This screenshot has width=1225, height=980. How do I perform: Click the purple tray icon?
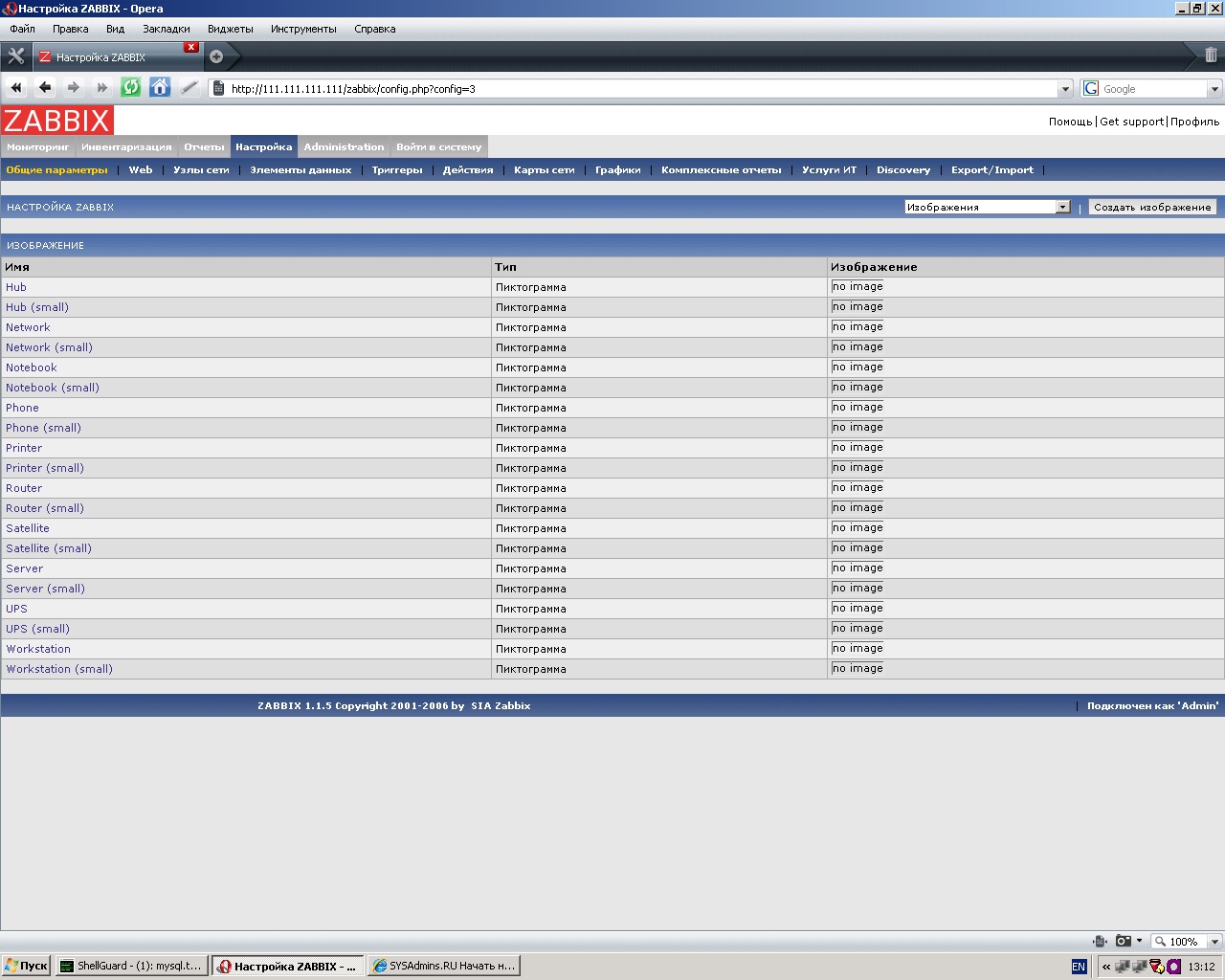(x=1173, y=967)
